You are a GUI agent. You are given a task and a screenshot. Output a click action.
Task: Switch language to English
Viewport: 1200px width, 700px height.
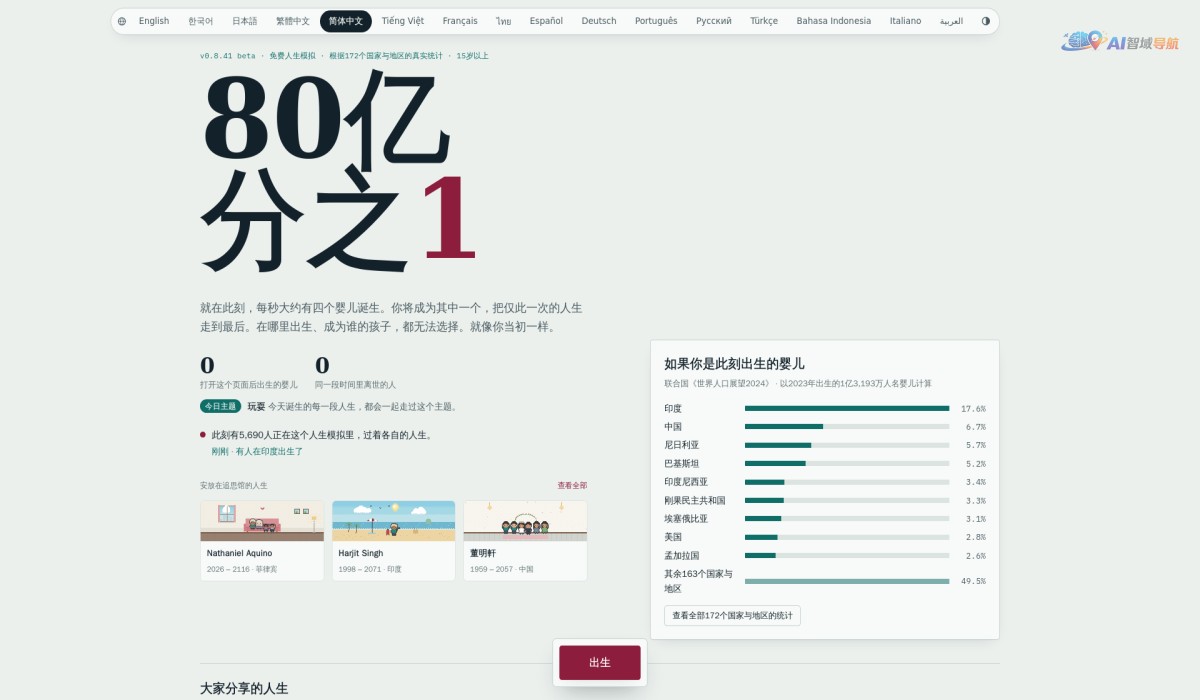coord(154,21)
